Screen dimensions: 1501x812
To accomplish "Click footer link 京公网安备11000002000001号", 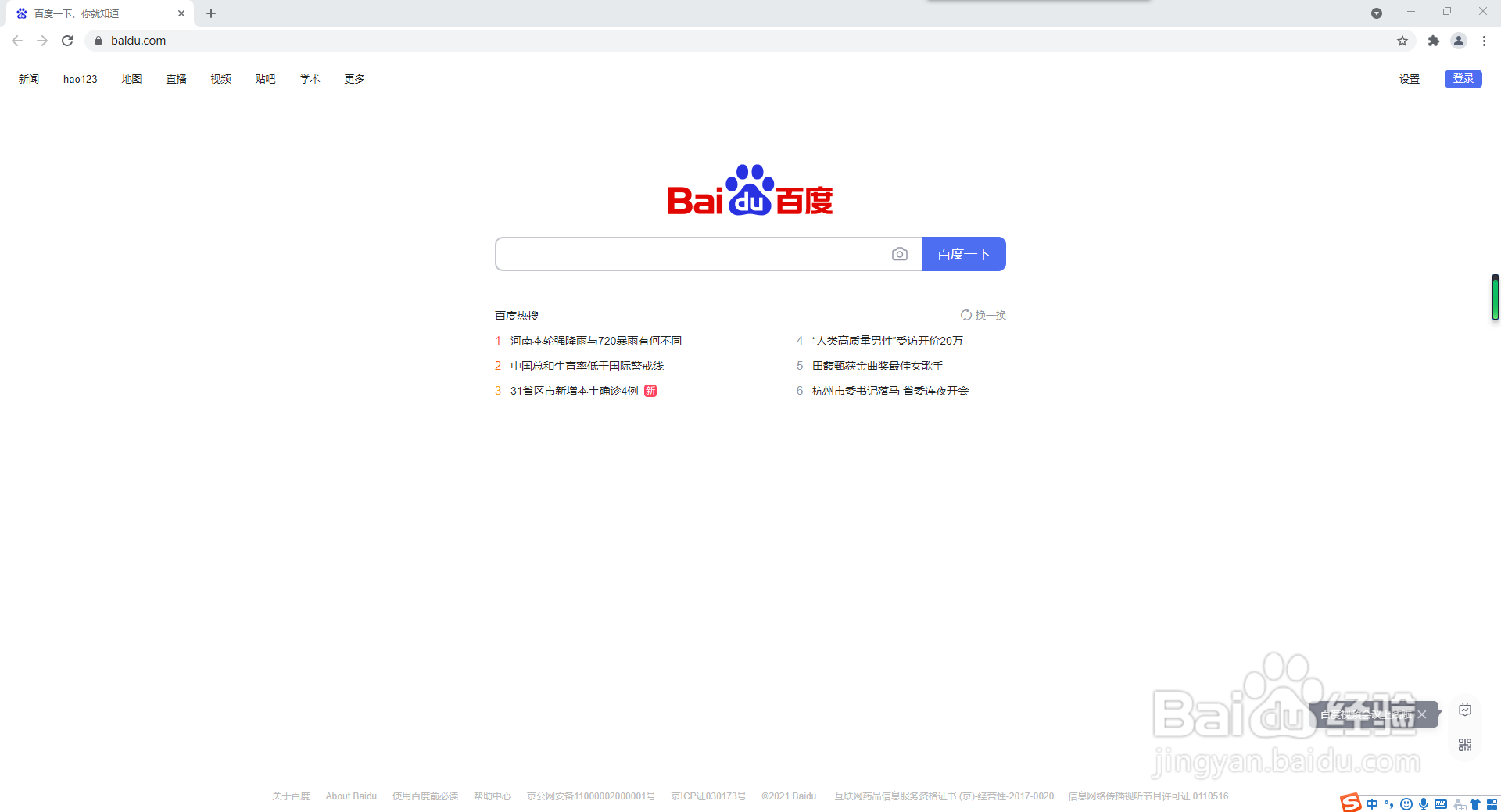I will coord(591,796).
